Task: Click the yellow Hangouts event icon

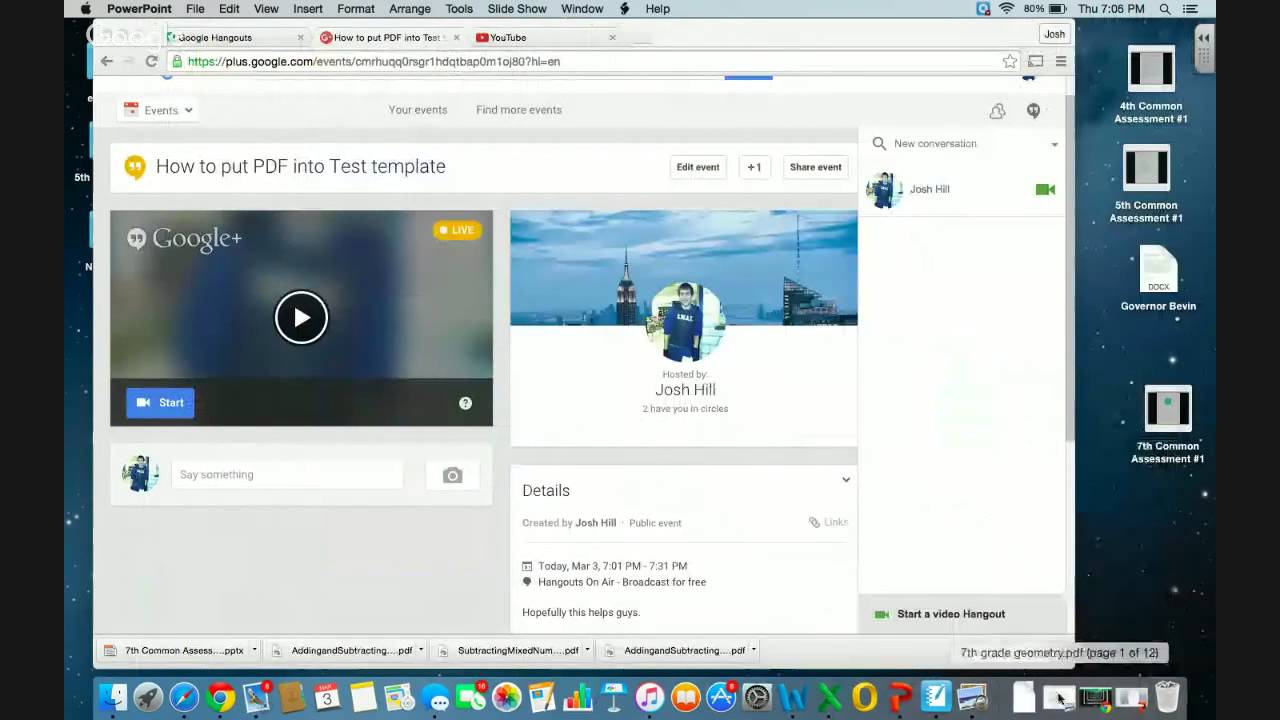Action: [135, 167]
